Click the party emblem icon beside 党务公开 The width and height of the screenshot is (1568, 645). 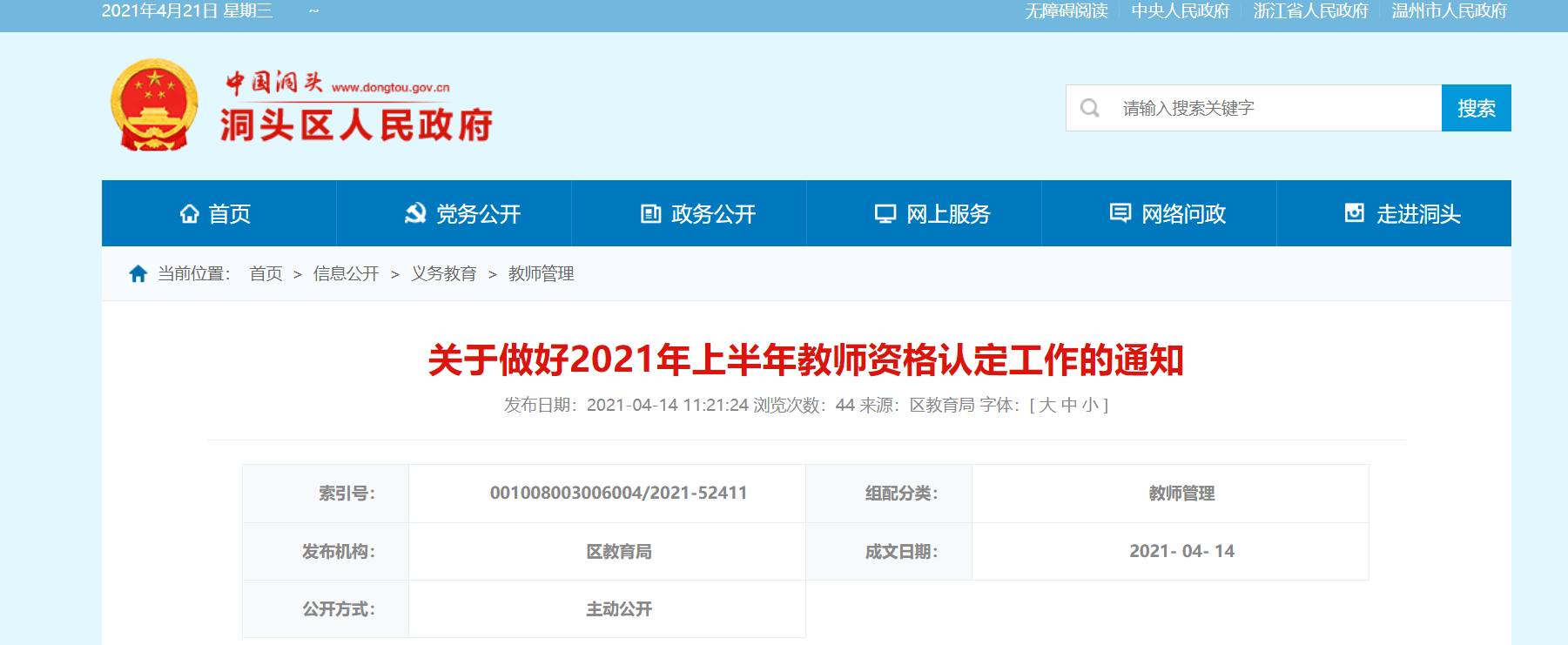pos(415,213)
